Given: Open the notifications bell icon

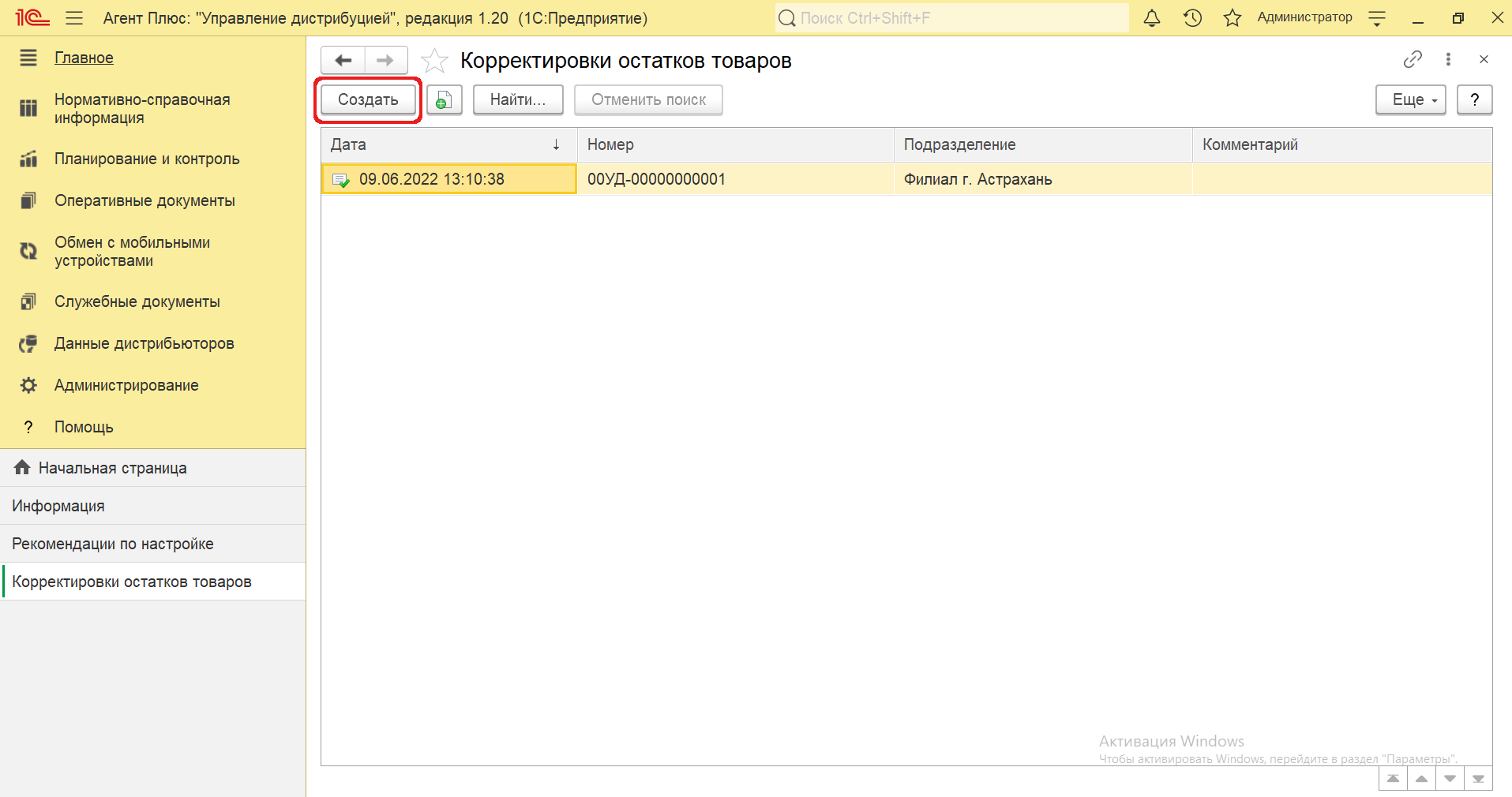Looking at the screenshot, I should [1152, 18].
